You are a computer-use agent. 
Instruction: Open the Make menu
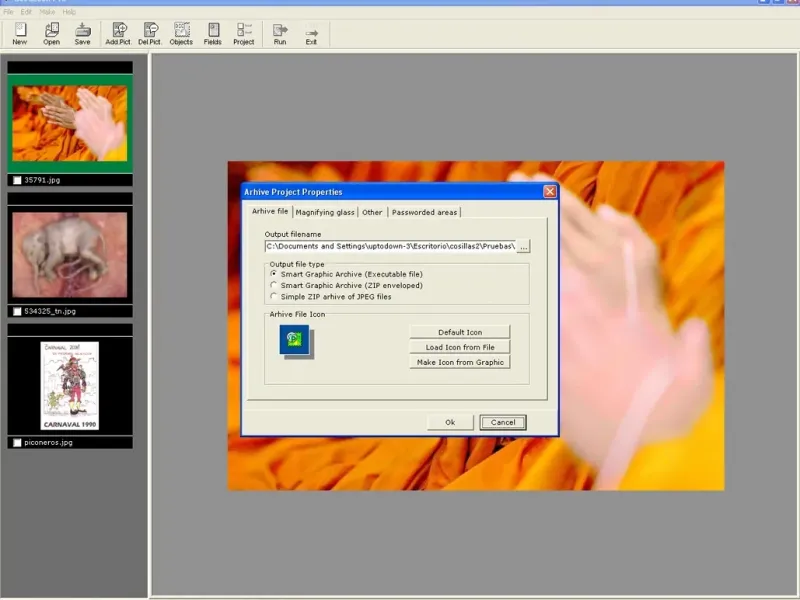click(47, 12)
